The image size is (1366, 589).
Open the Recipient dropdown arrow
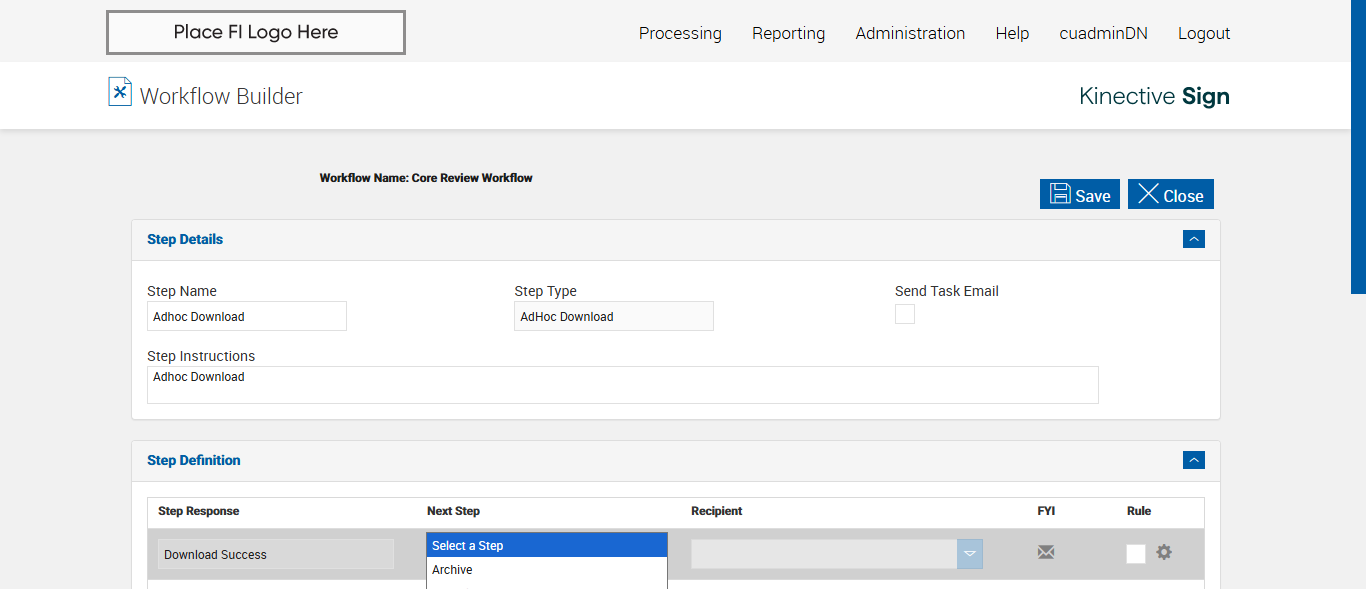[969, 554]
